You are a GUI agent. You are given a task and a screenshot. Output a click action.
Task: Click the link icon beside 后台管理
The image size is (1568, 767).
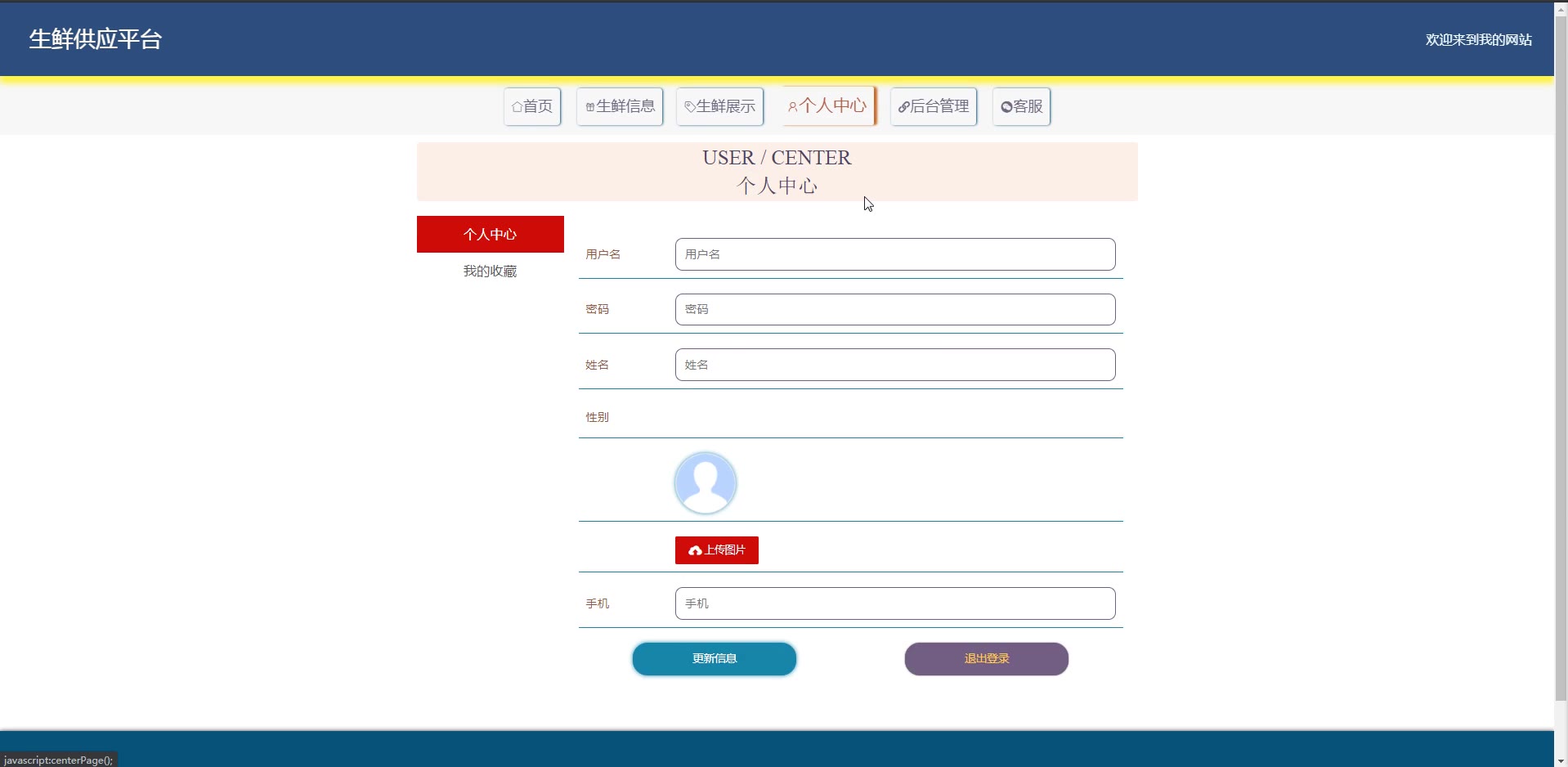click(x=904, y=107)
